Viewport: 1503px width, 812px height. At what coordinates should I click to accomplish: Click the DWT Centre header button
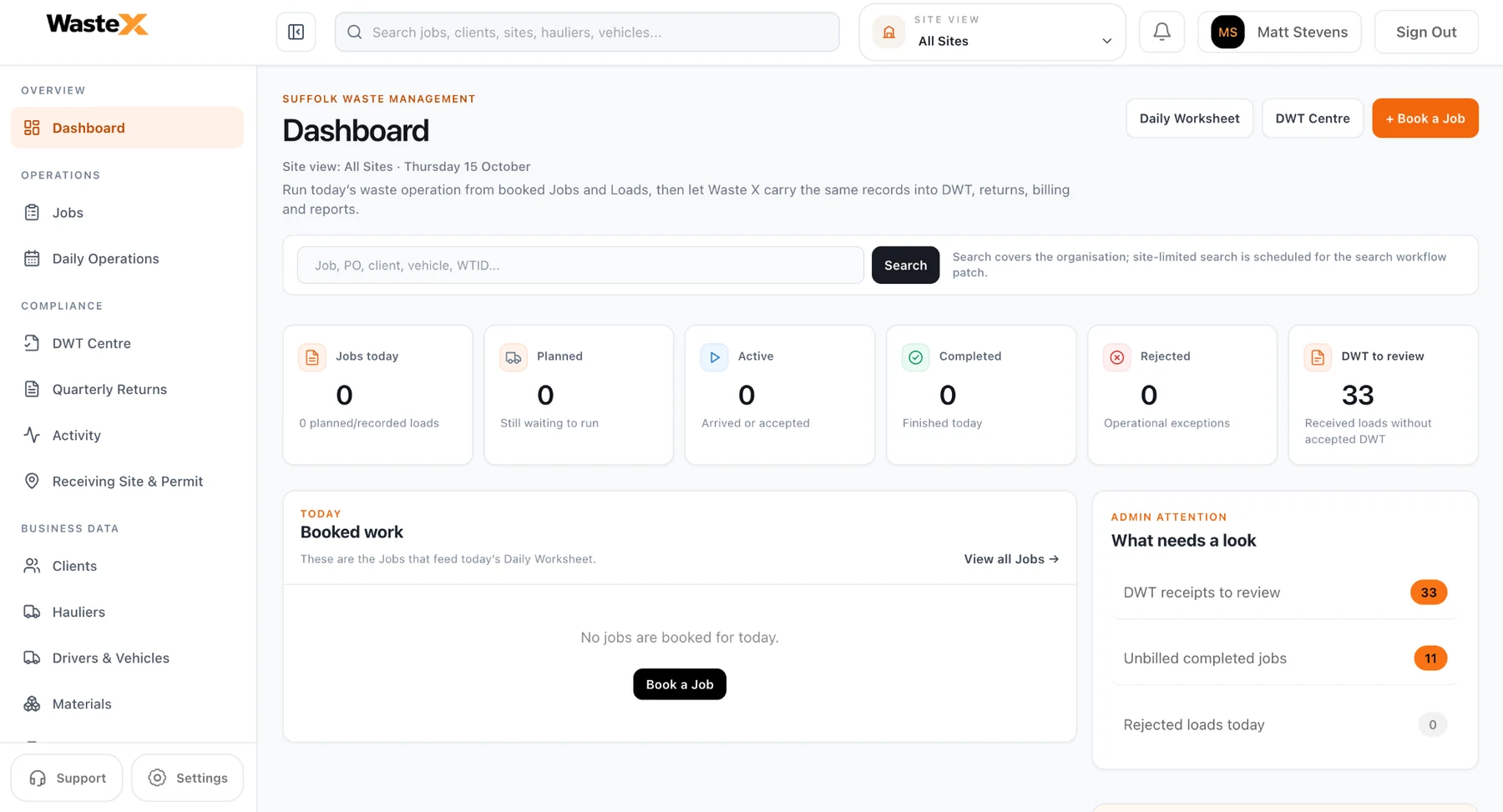1313,119
